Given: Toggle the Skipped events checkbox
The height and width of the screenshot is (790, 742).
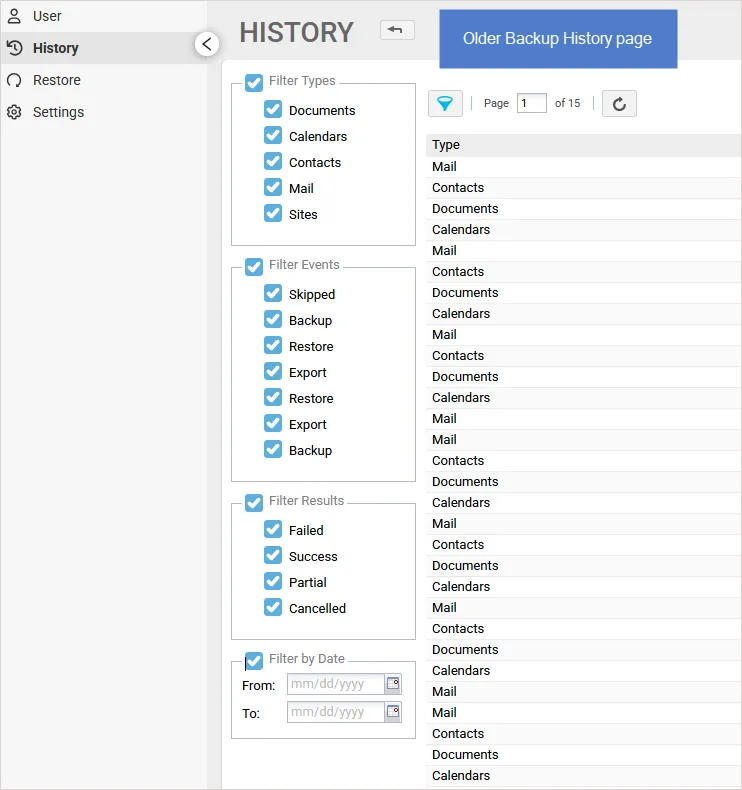Looking at the screenshot, I should 273,293.
